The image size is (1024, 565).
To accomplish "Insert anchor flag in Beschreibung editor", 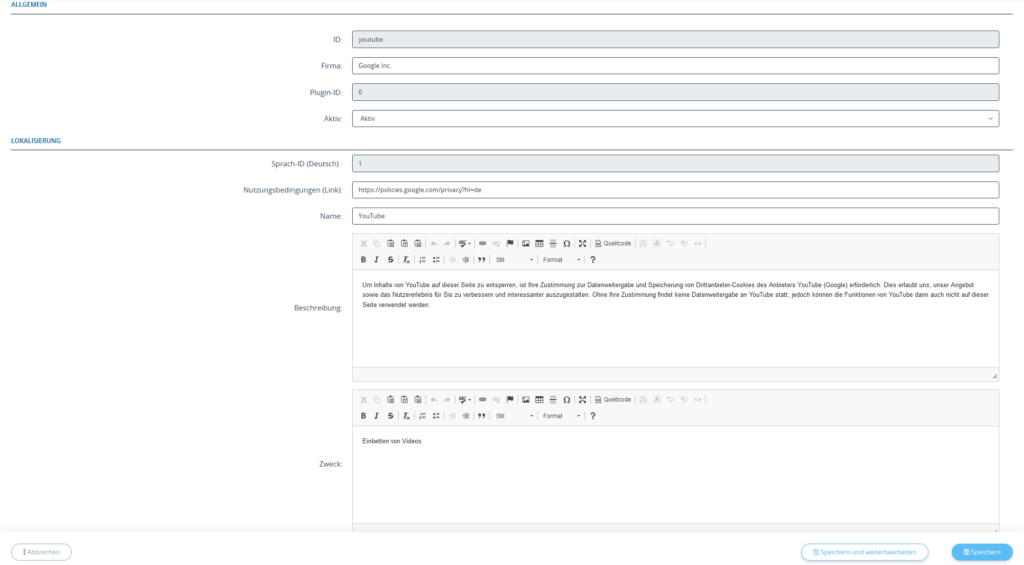I will 510,244.
